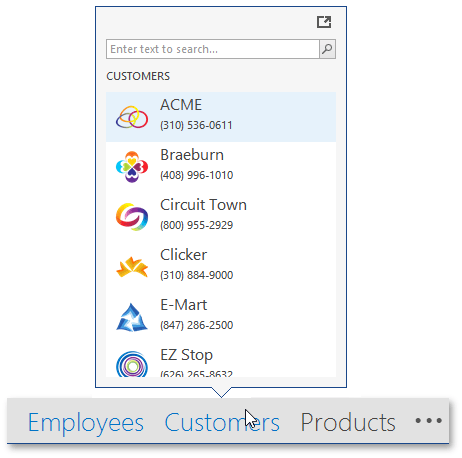The width and height of the screenshot is (462, 458).
Task: Select the ACME customer name
Action: (x=181, y=105)
